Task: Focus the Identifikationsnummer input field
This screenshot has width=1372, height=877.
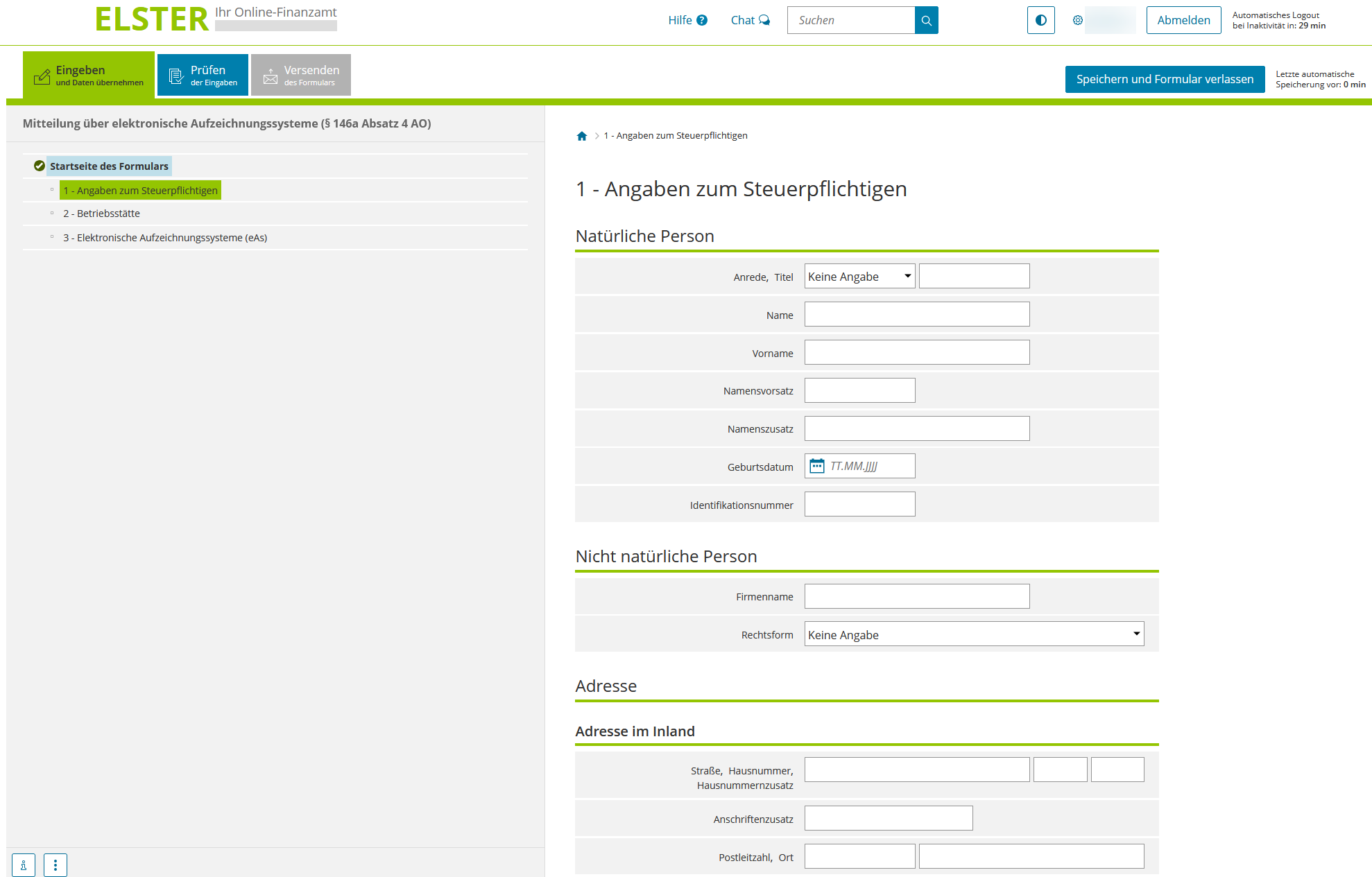Action: click(x=859, y=505)
